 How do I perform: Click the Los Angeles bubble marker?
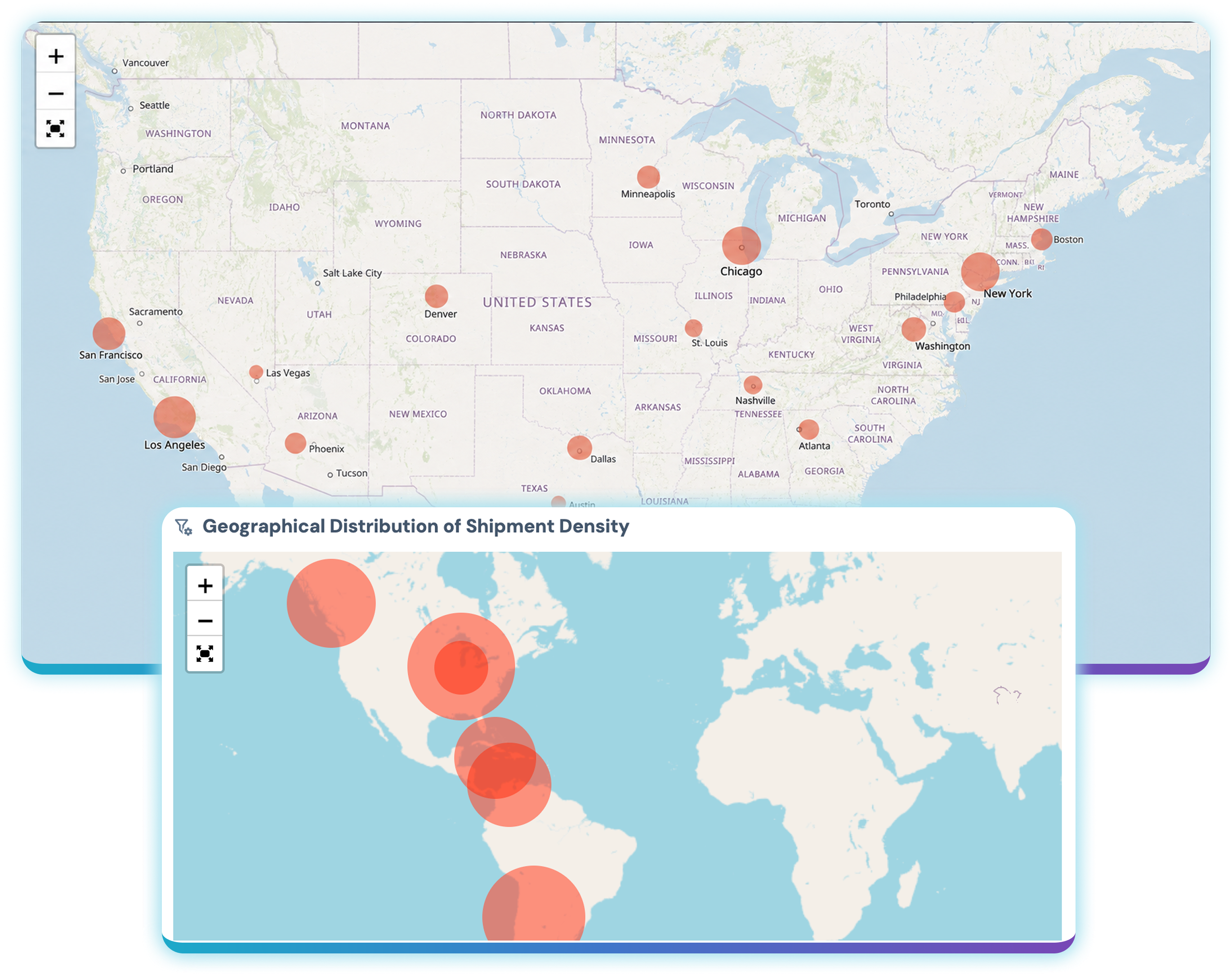click(174, 417)
